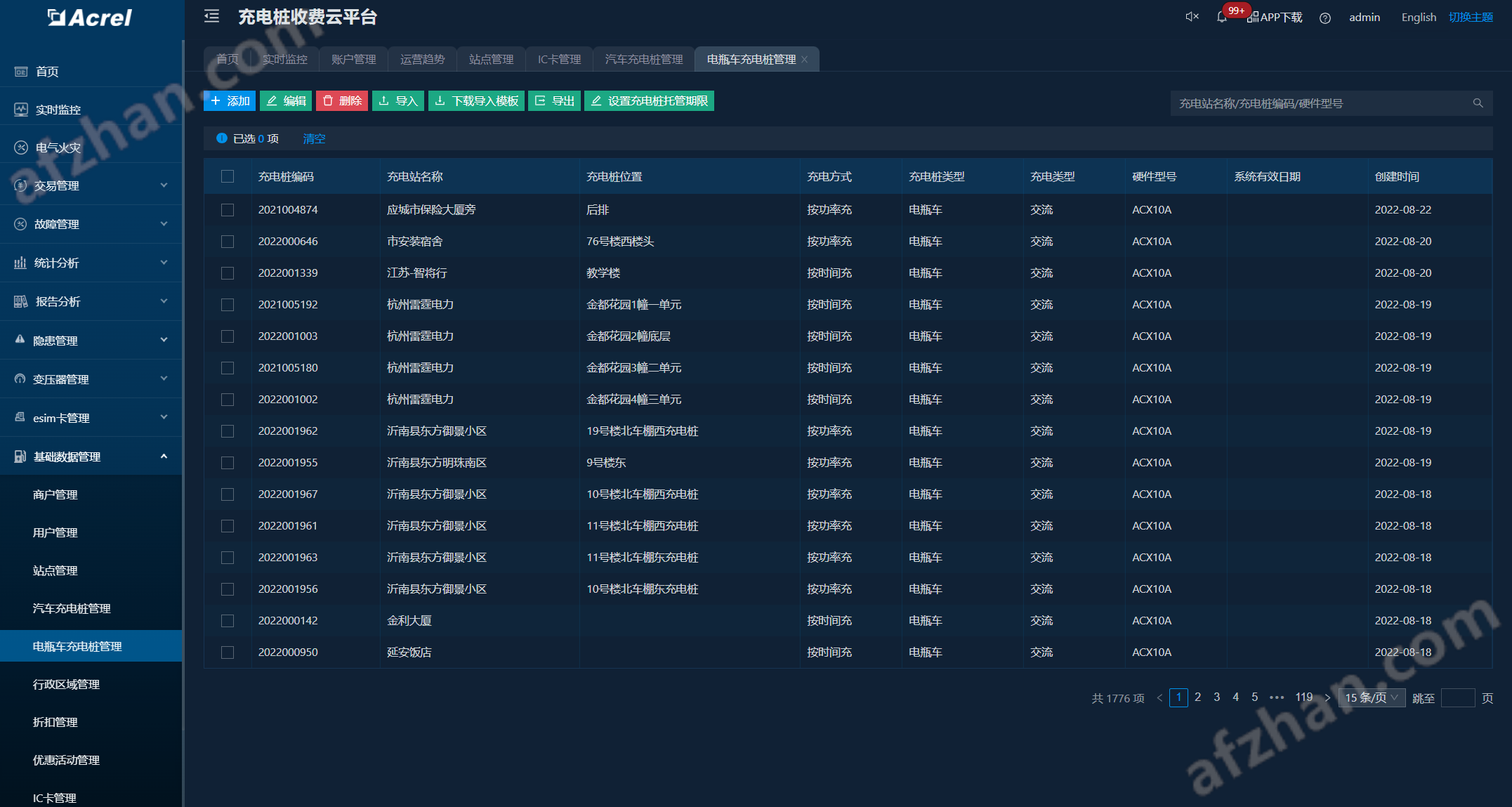
Task: Close the 电瓶车充电桩管理 tab with its X
Action: tap(805, 60)
